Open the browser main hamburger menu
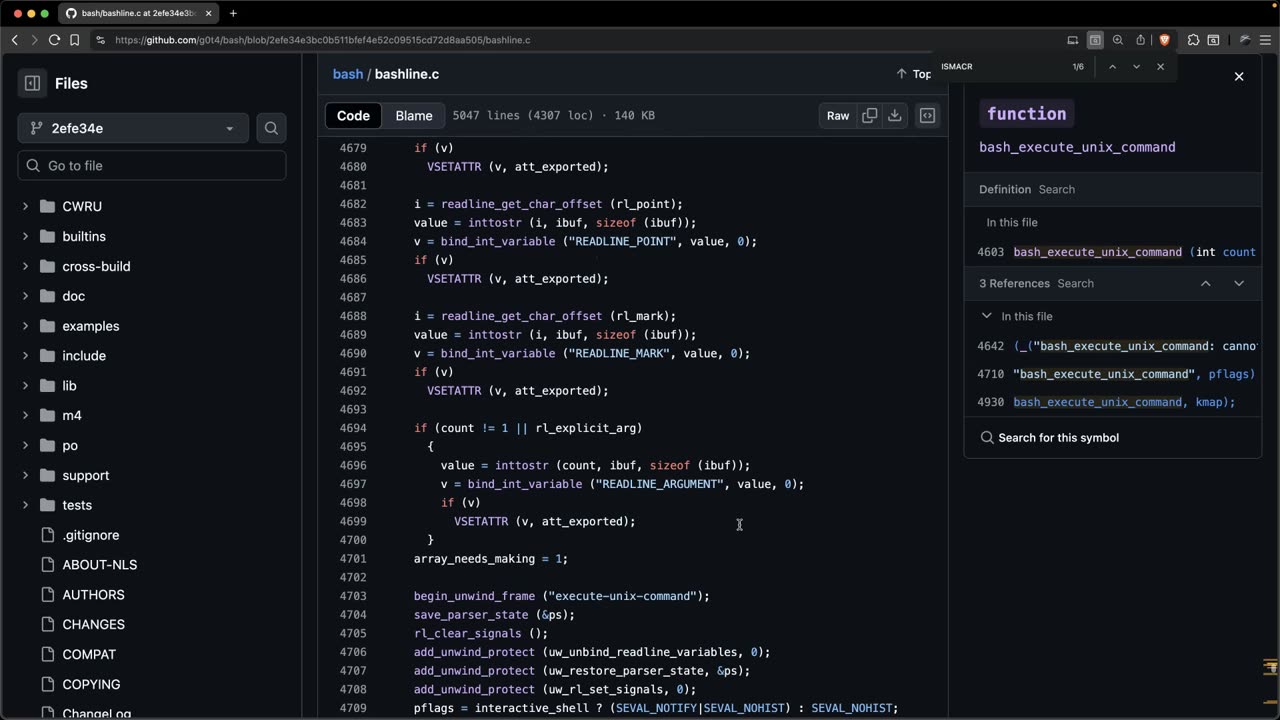Image resolution: width=1280 pixels, height=720 pixels. [x=1267, y=40]
